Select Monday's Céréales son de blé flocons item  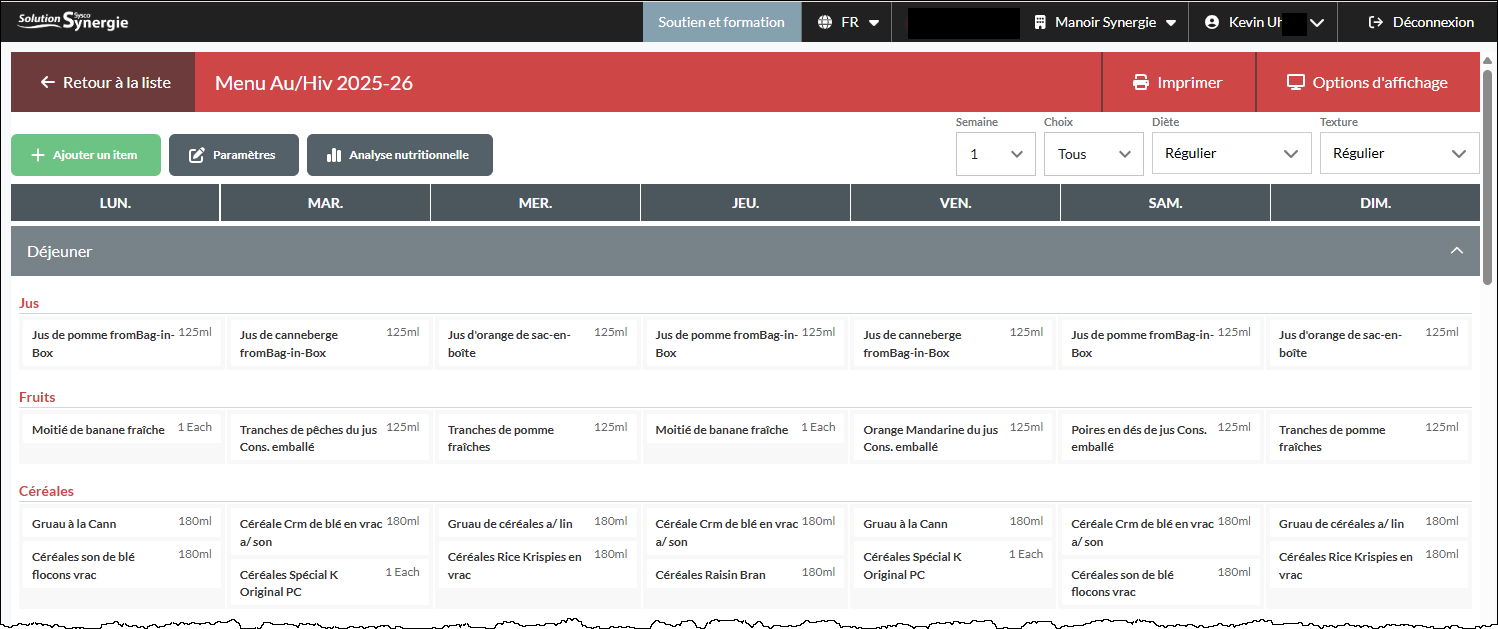[x=121, y=565]
